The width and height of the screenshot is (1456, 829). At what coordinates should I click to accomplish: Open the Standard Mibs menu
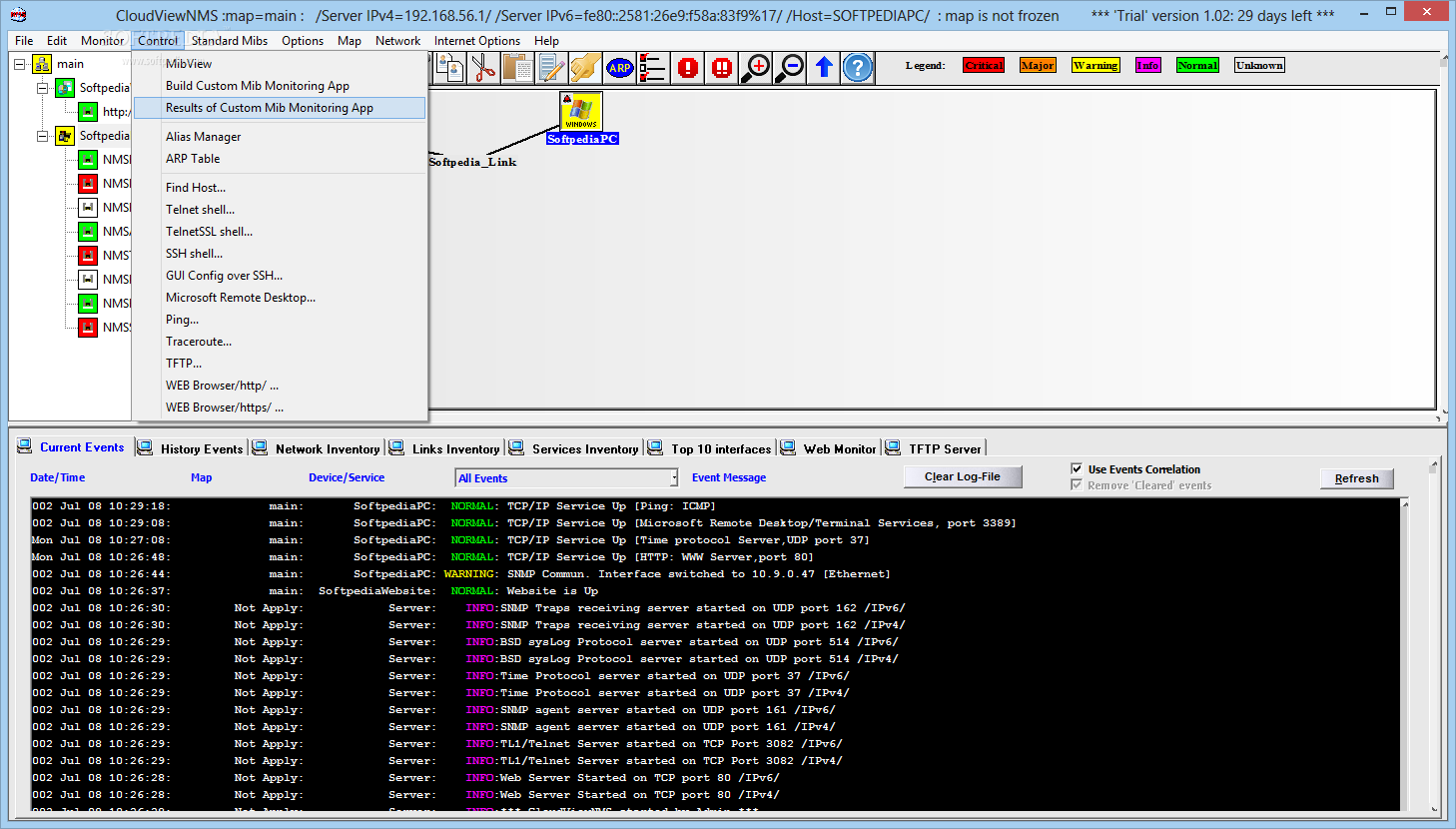[230, 41]
